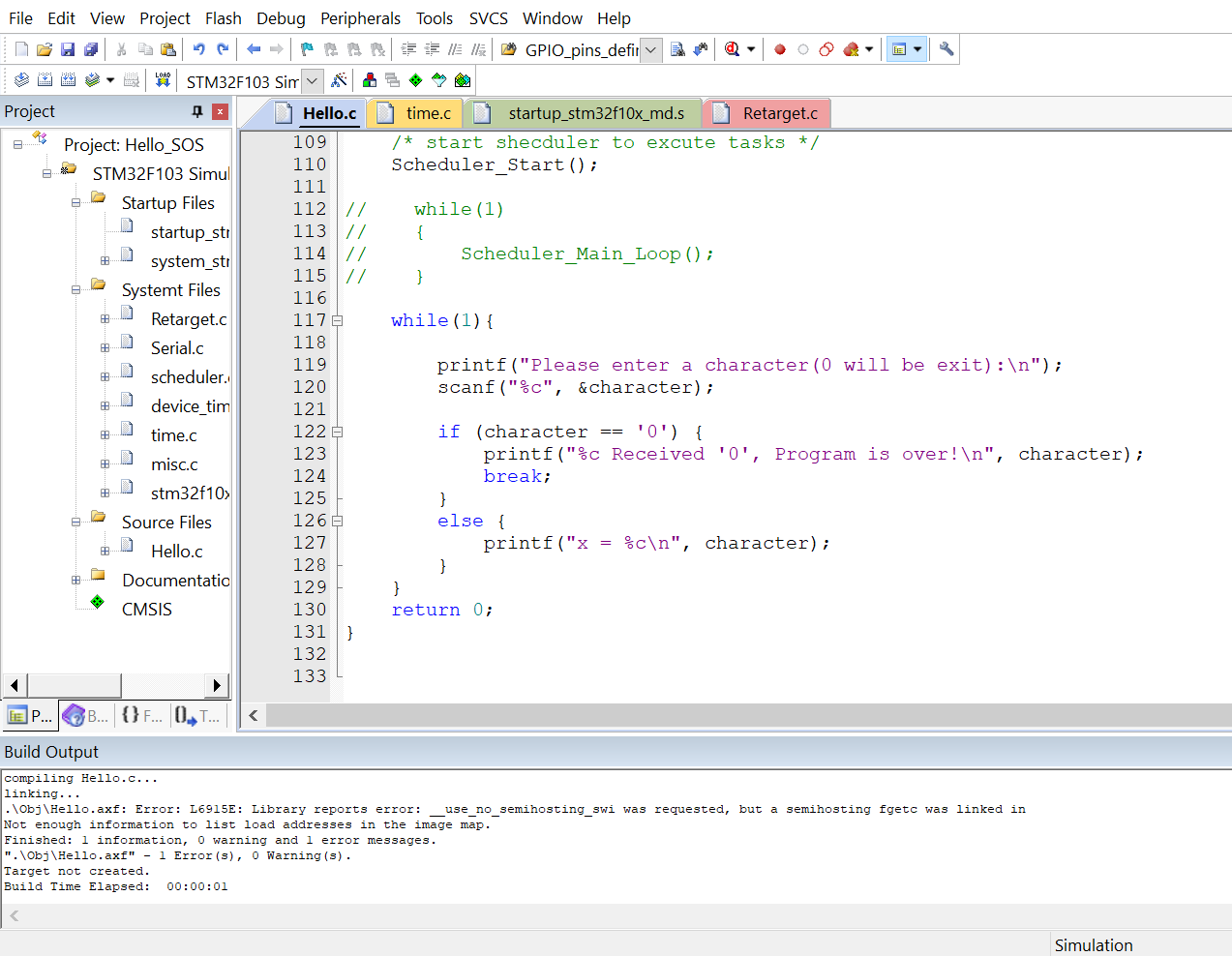Switch to the Retarget.c tab
The height and width of the screenshot is (956, 1232).
779,113
